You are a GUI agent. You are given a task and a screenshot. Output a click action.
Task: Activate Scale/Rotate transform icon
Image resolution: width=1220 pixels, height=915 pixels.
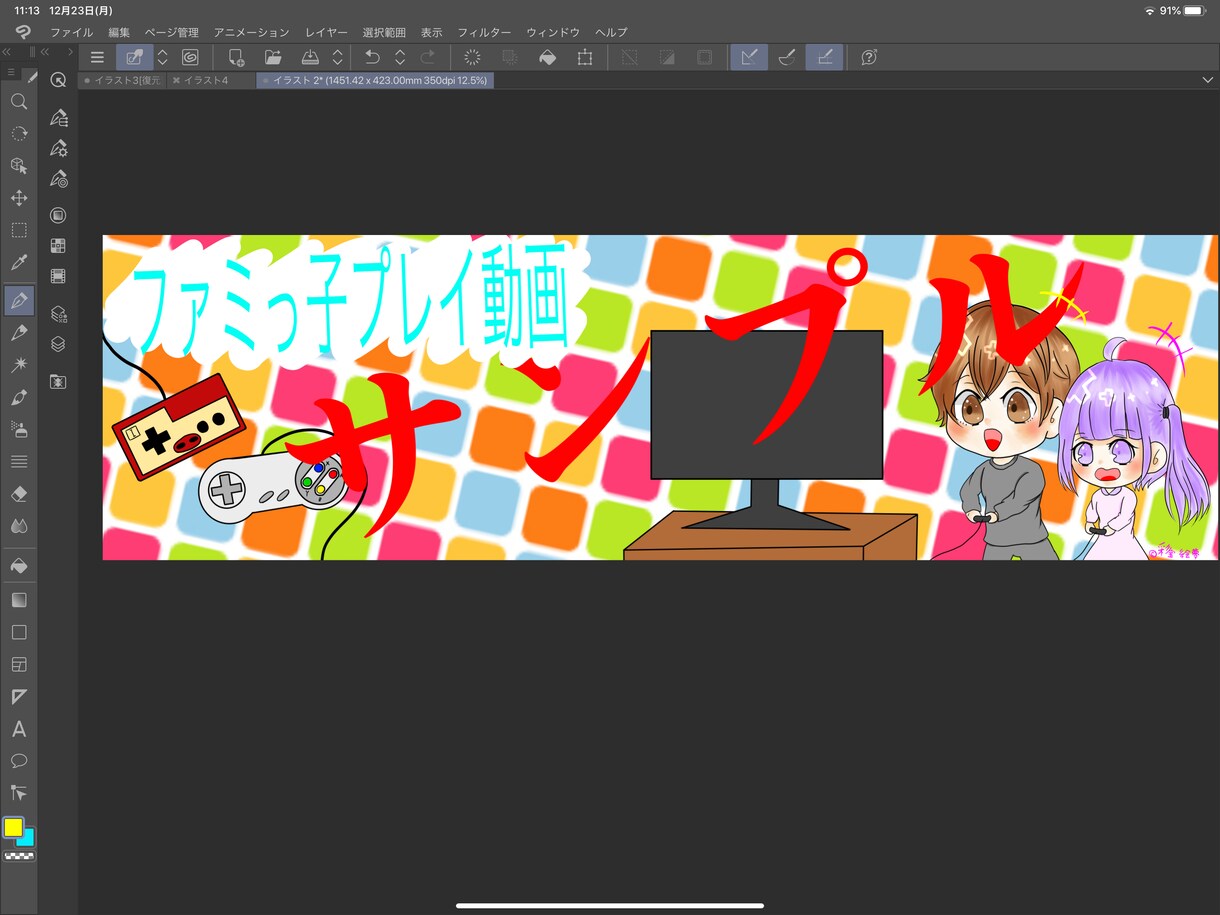(x=585, y=57)
